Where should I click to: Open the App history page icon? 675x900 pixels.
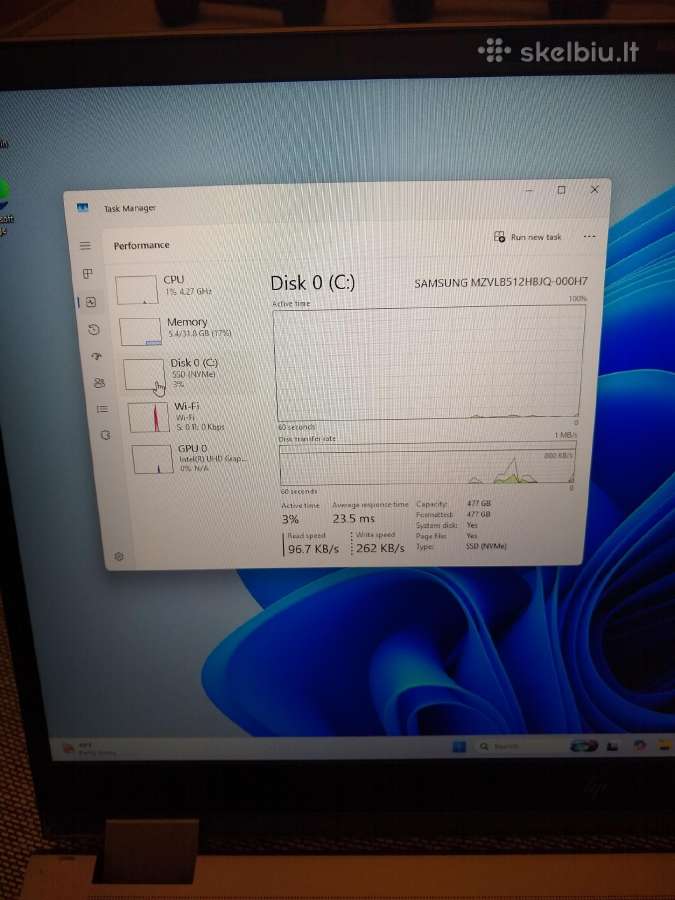[94, 329]
